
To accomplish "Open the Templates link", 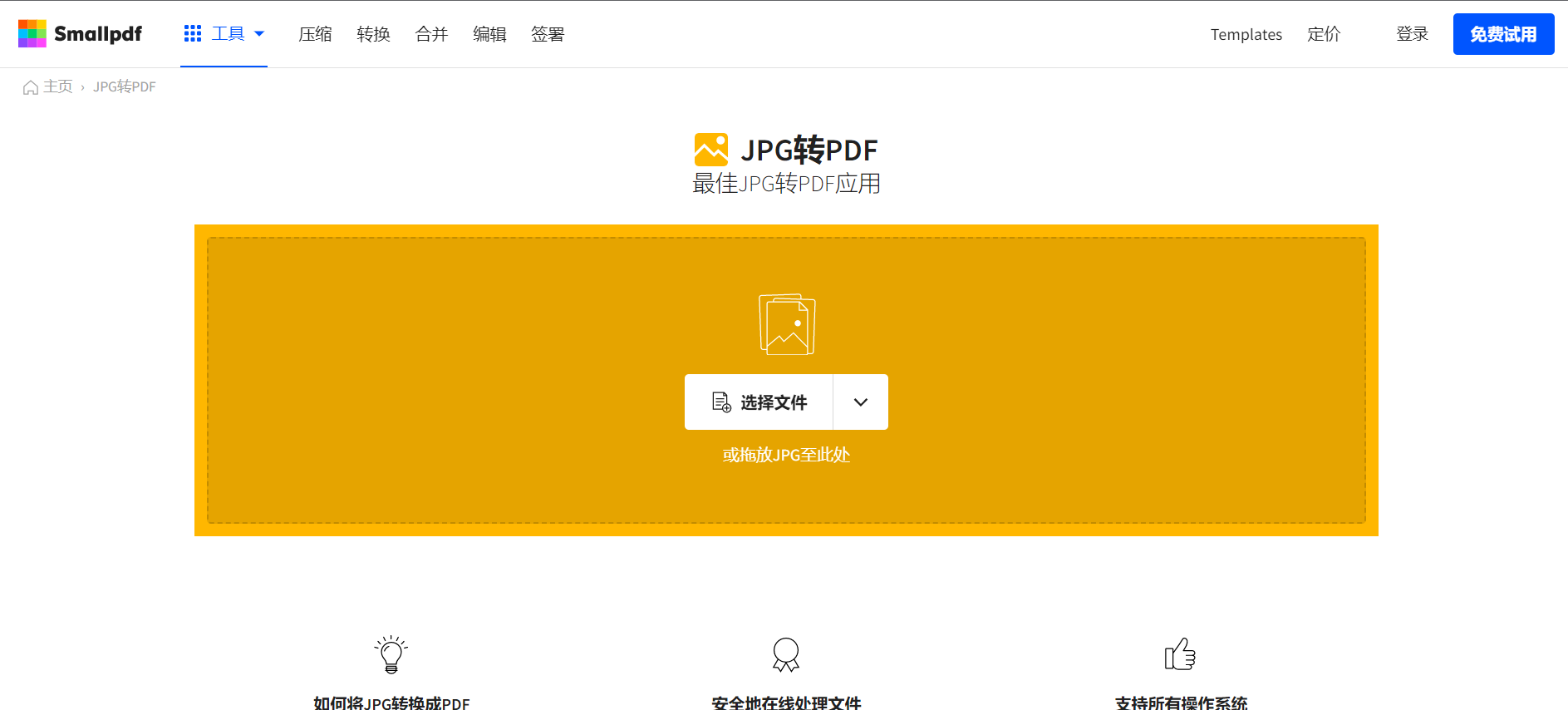I will (x=1246, y=34).
